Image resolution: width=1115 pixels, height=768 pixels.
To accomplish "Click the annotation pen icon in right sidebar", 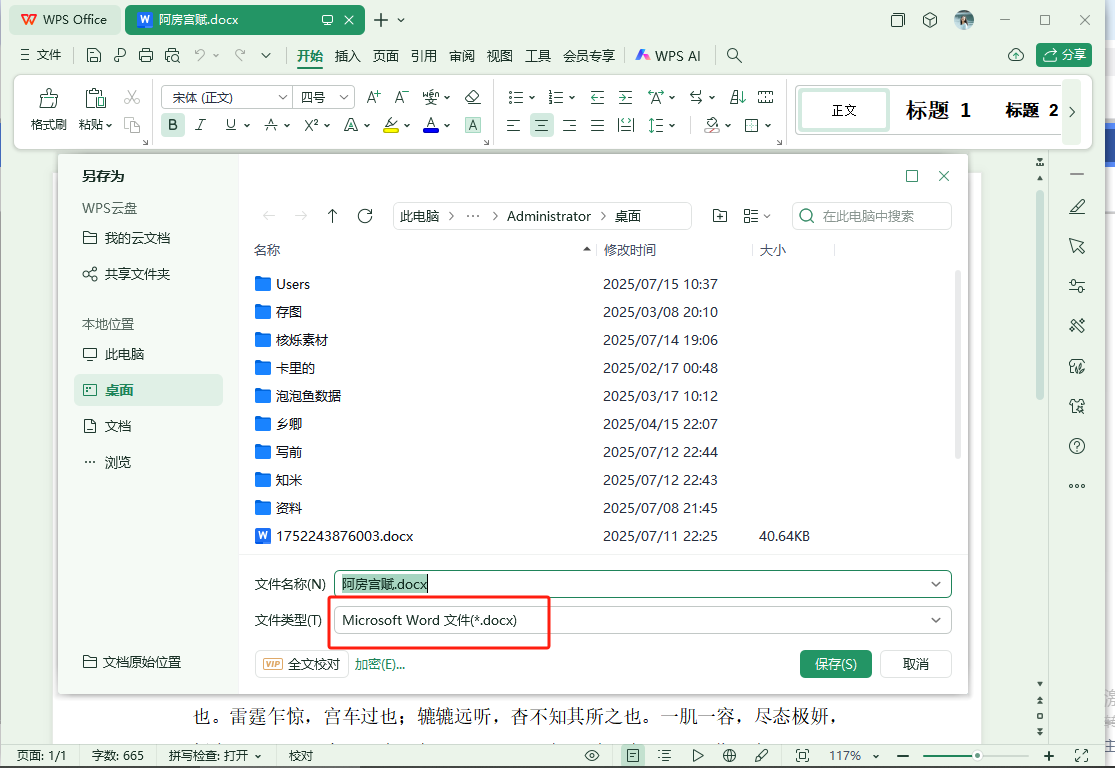I will [x=1076, y=206].
